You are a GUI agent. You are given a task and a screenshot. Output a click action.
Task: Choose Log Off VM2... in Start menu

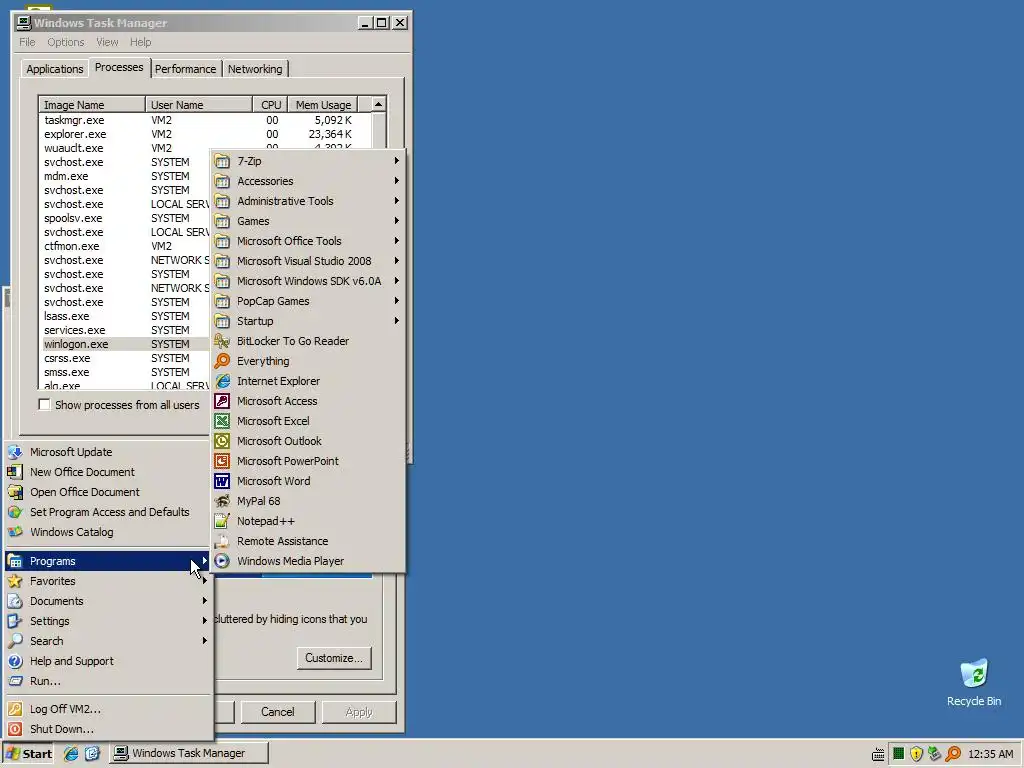pyautogui.click(x=109, y=709)
